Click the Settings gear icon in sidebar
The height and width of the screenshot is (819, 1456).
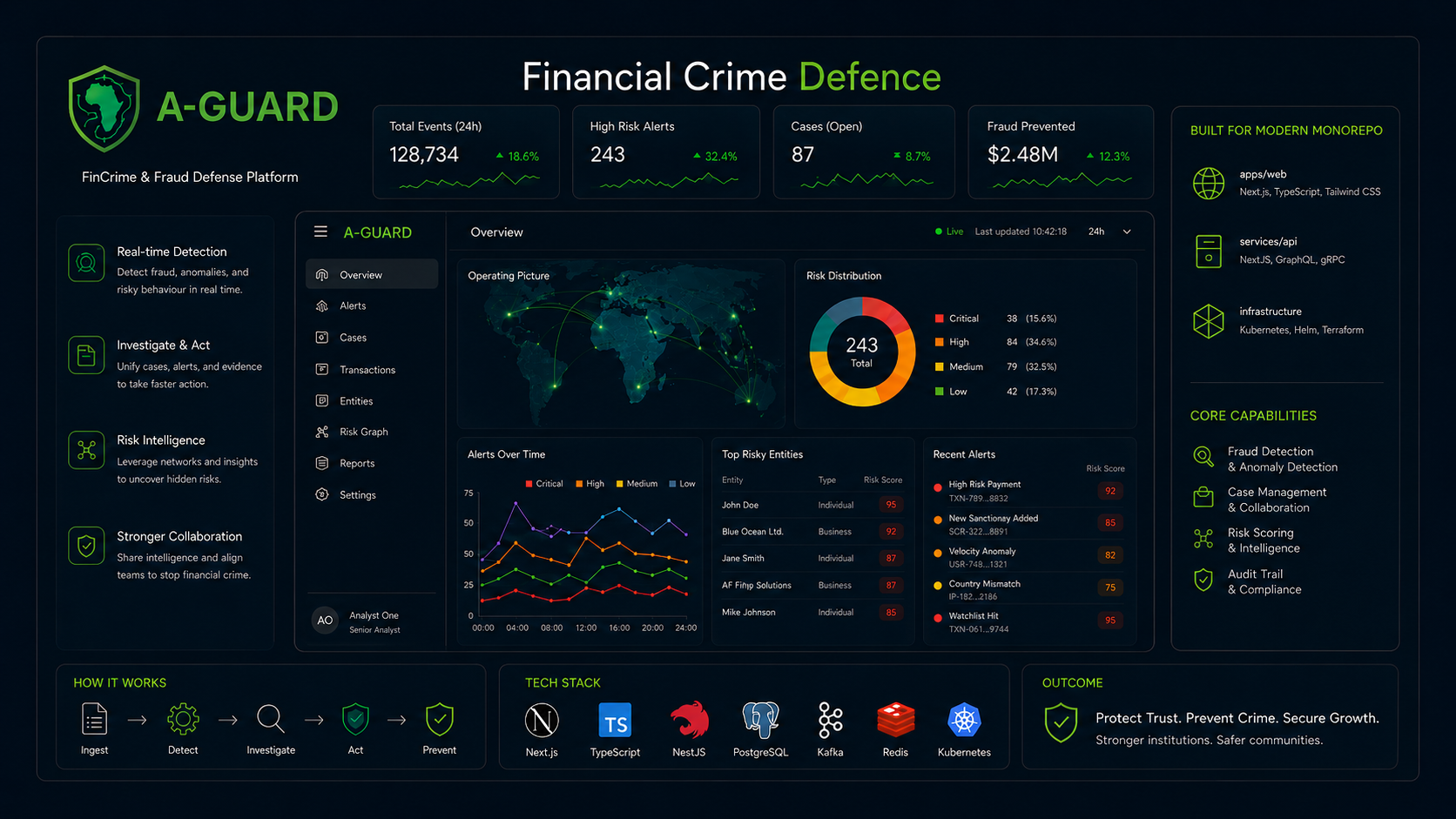tap(322, 494)
